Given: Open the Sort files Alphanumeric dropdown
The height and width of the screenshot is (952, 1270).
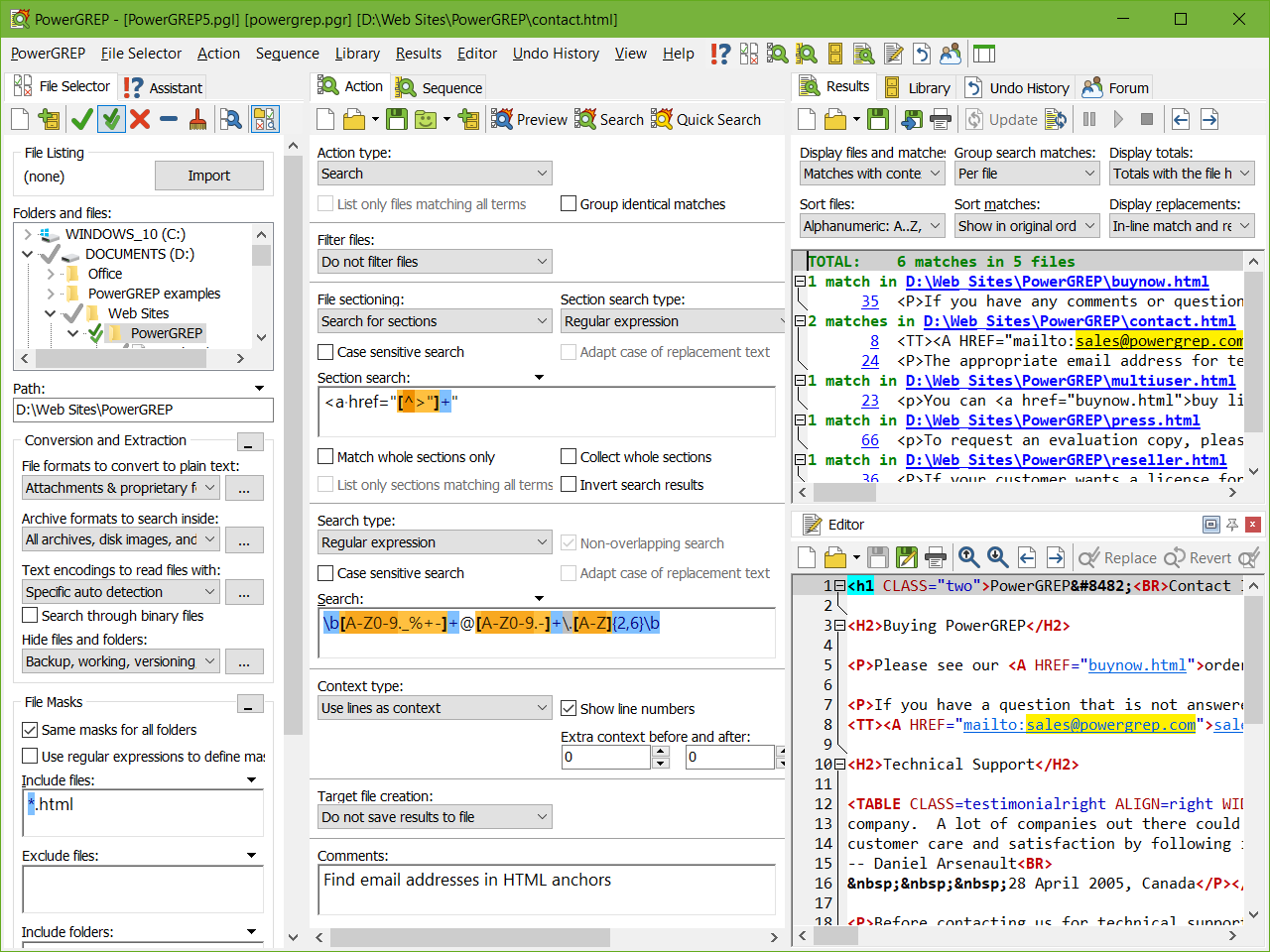Looking at the screenshot, I should (872, 226).
